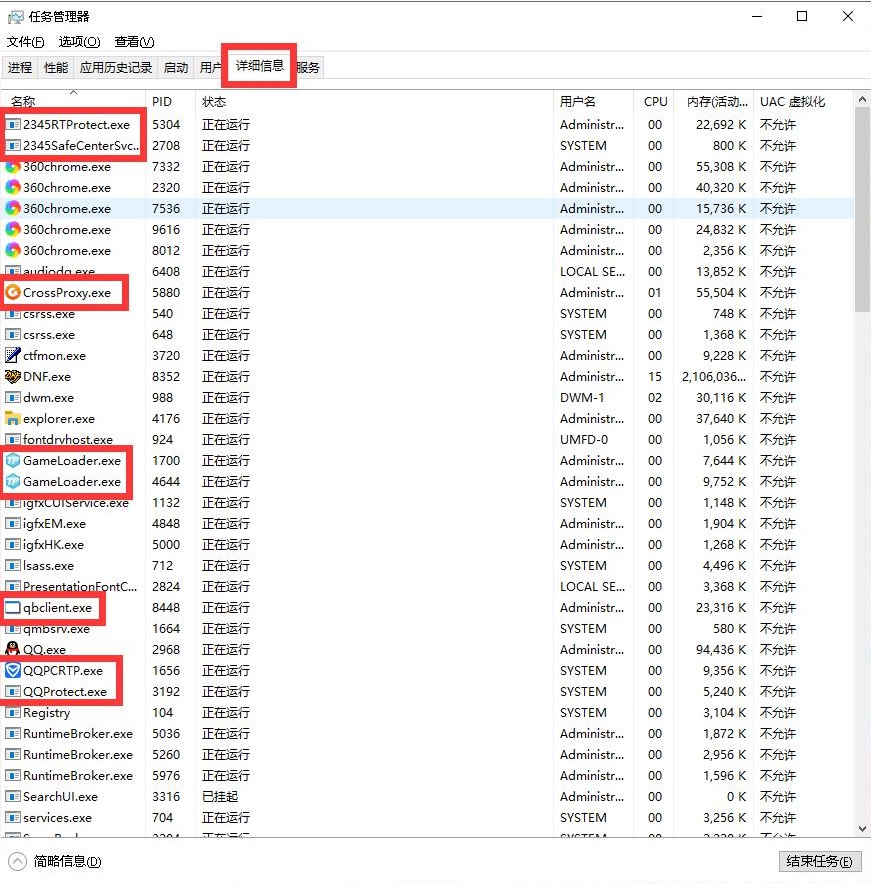The image size is (871, 885).
Task: Select the 详细信息 tab
Action: click(x=260, y=65)
